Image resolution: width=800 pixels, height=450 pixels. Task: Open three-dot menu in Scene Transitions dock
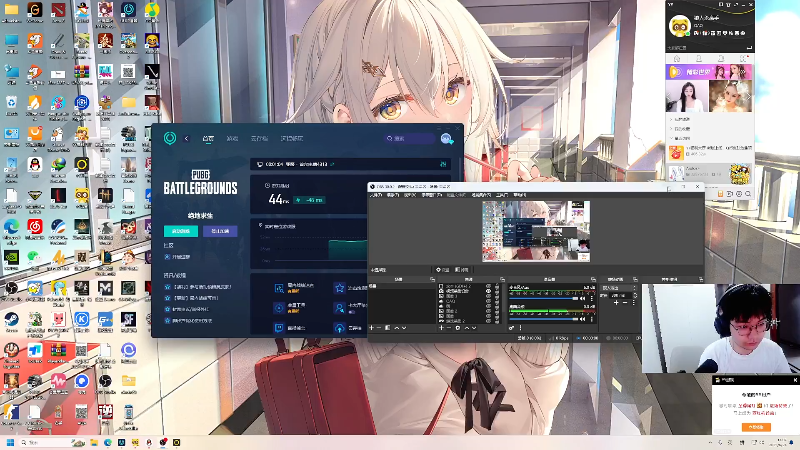click(x=634, y=303)
